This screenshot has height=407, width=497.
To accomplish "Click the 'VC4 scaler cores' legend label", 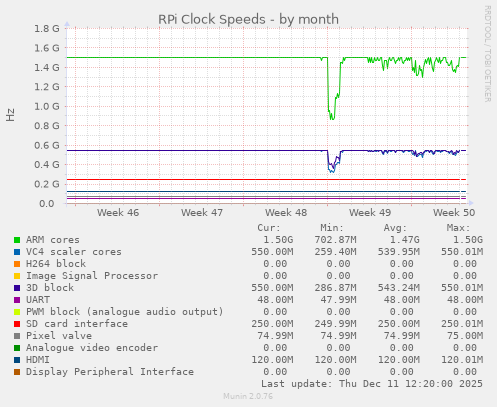I will click(74, 252).
